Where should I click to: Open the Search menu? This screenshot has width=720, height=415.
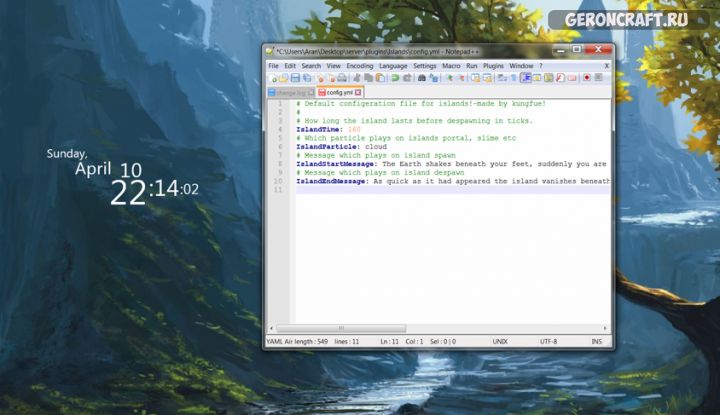pos(311,66)
